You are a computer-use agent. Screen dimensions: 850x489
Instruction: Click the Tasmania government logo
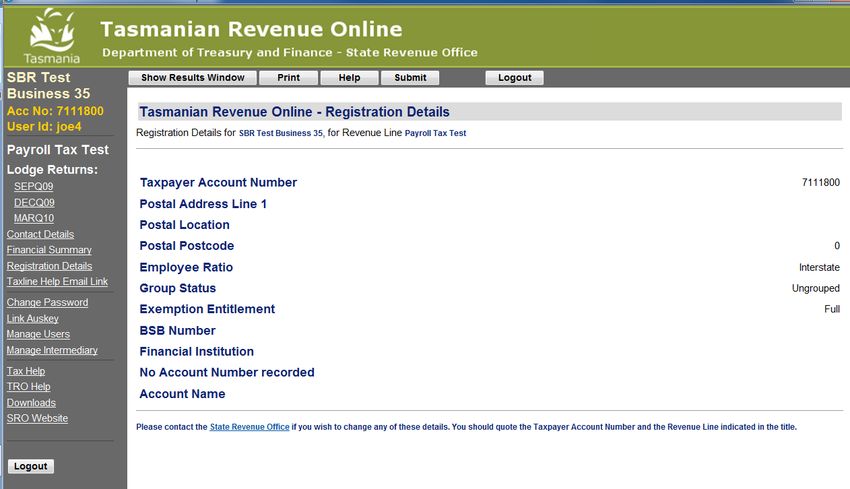point(52,36)
